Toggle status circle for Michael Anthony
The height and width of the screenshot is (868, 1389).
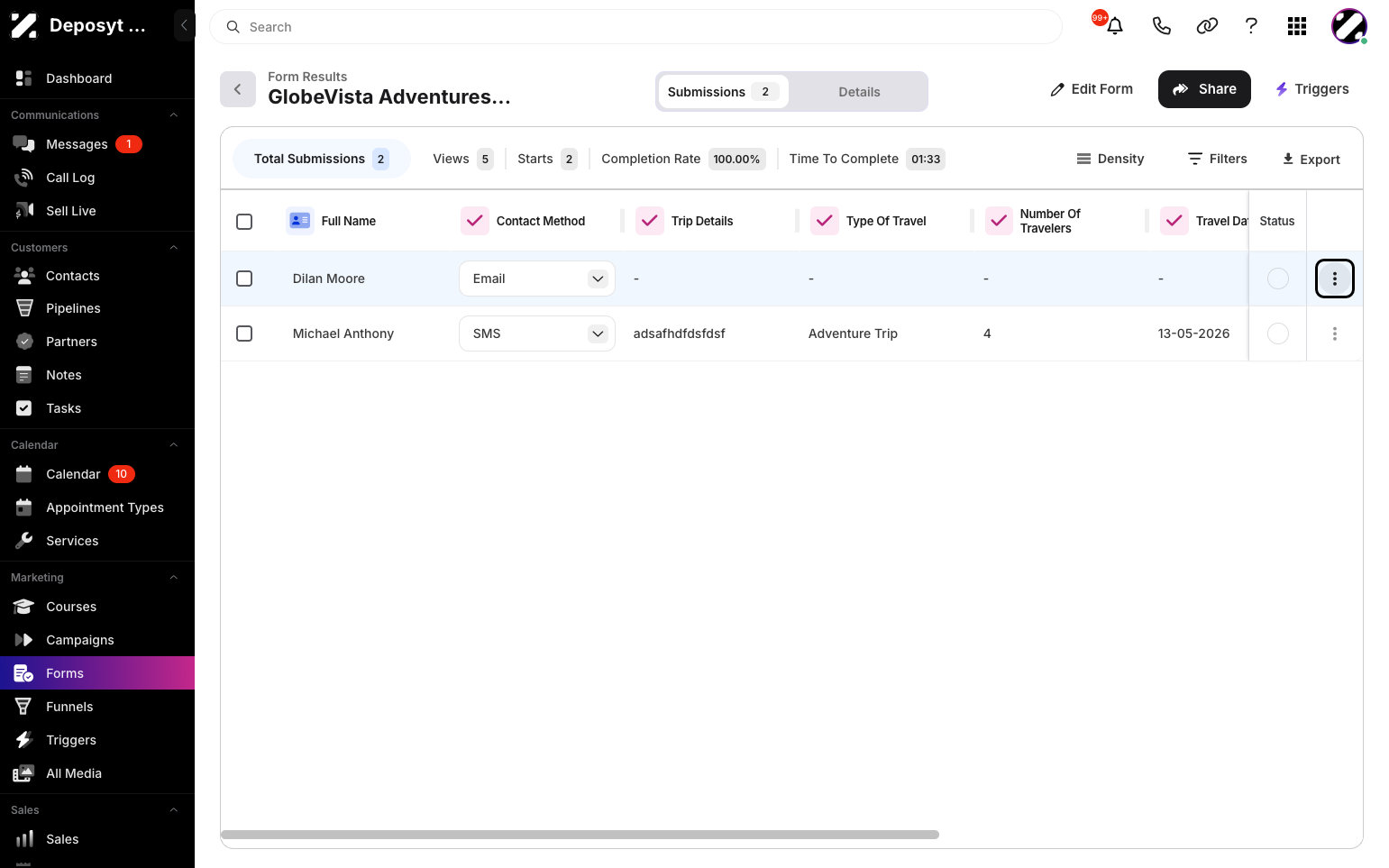[x=1278, y=333]
